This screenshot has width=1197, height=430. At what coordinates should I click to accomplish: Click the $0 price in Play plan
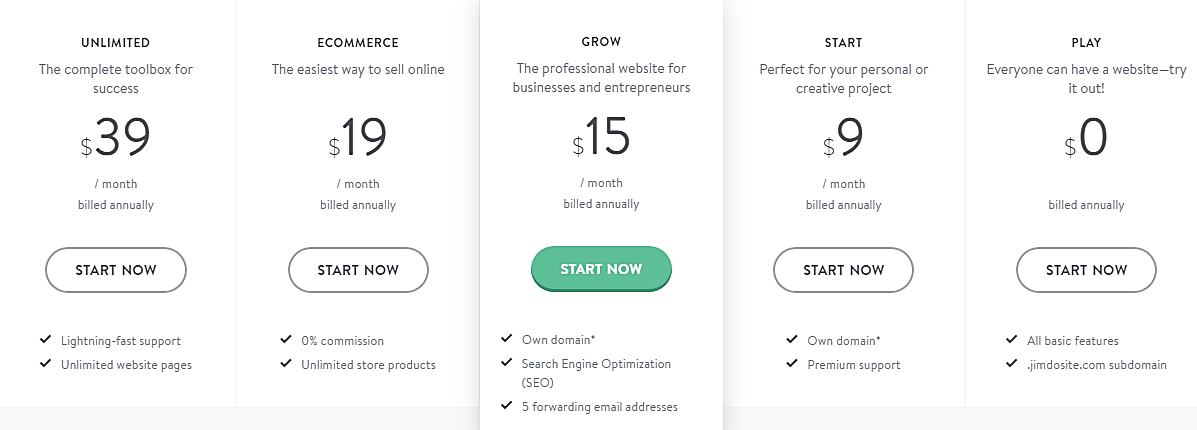coord(1086,139)
